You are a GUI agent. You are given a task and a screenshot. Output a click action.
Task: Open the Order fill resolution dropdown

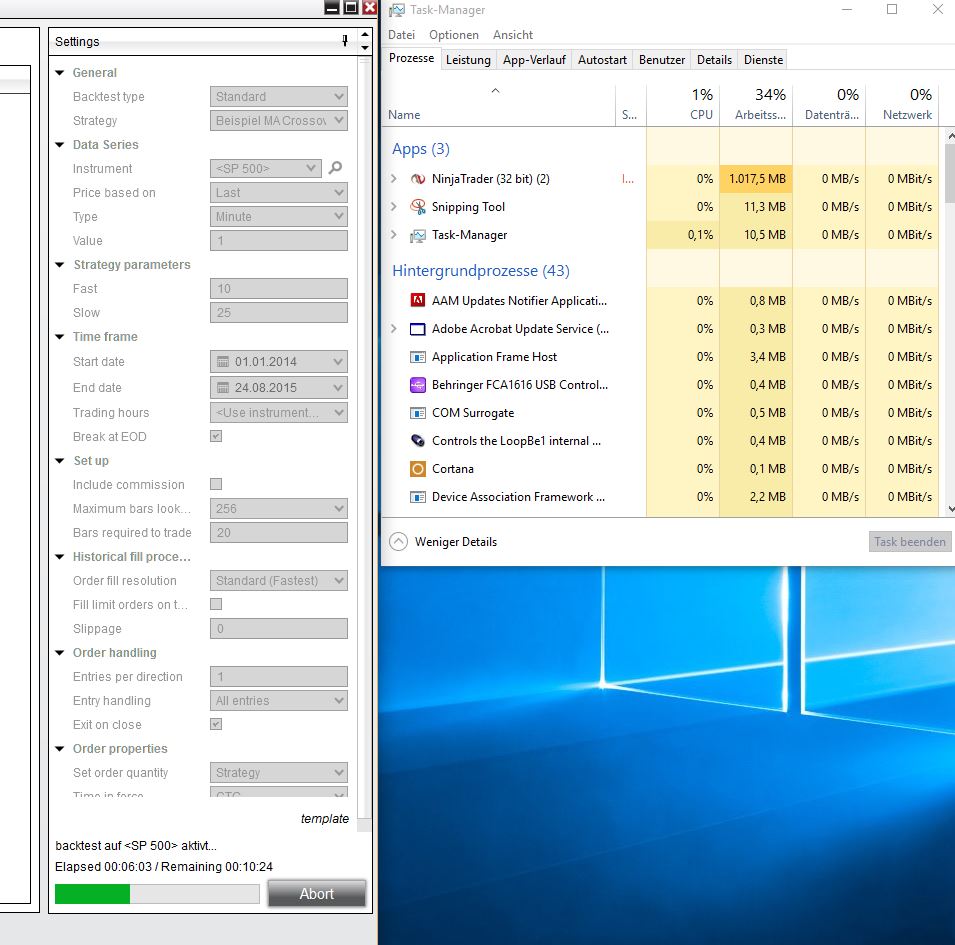(279, 580)
